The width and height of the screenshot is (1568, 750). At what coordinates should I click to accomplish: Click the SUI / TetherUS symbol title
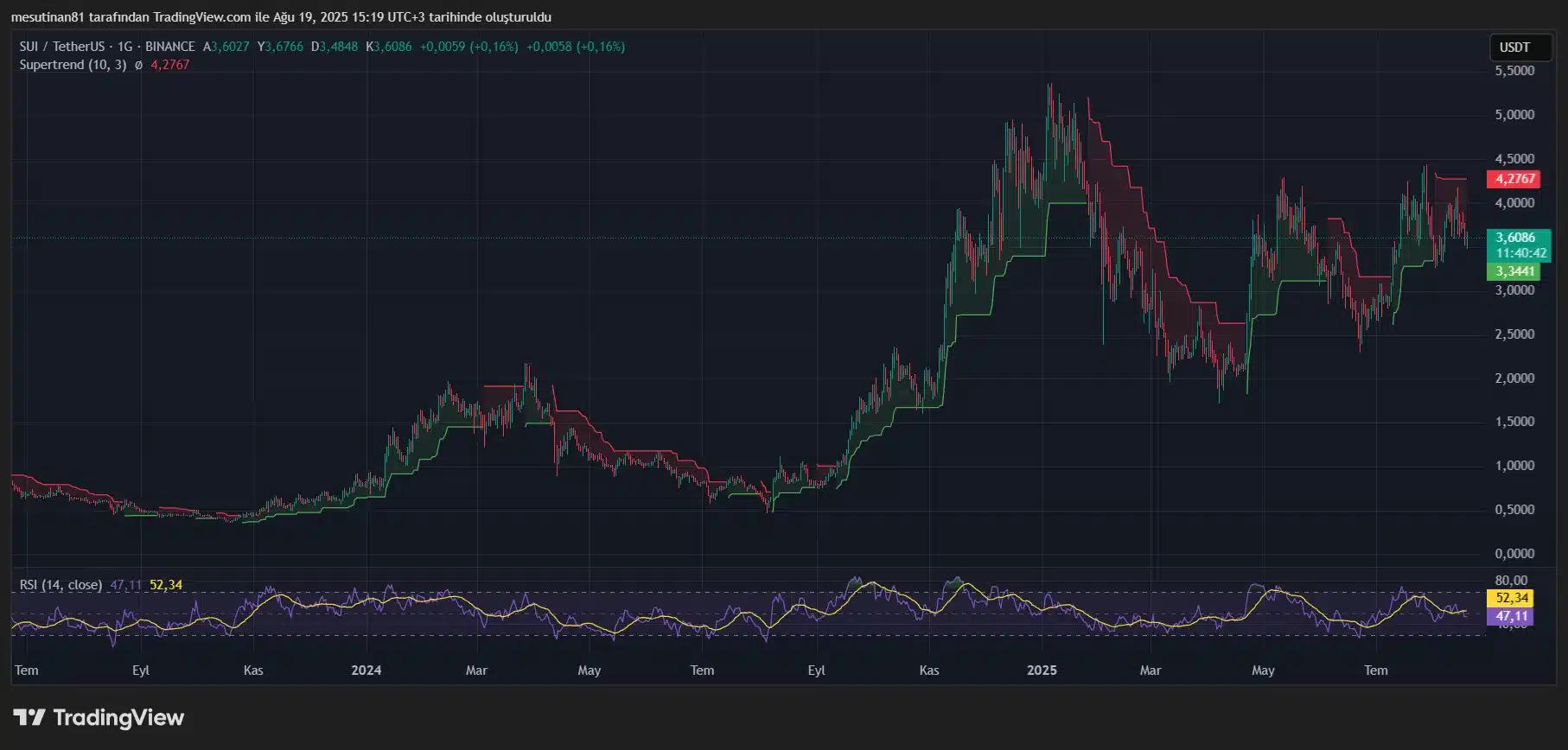click(62, 47)
